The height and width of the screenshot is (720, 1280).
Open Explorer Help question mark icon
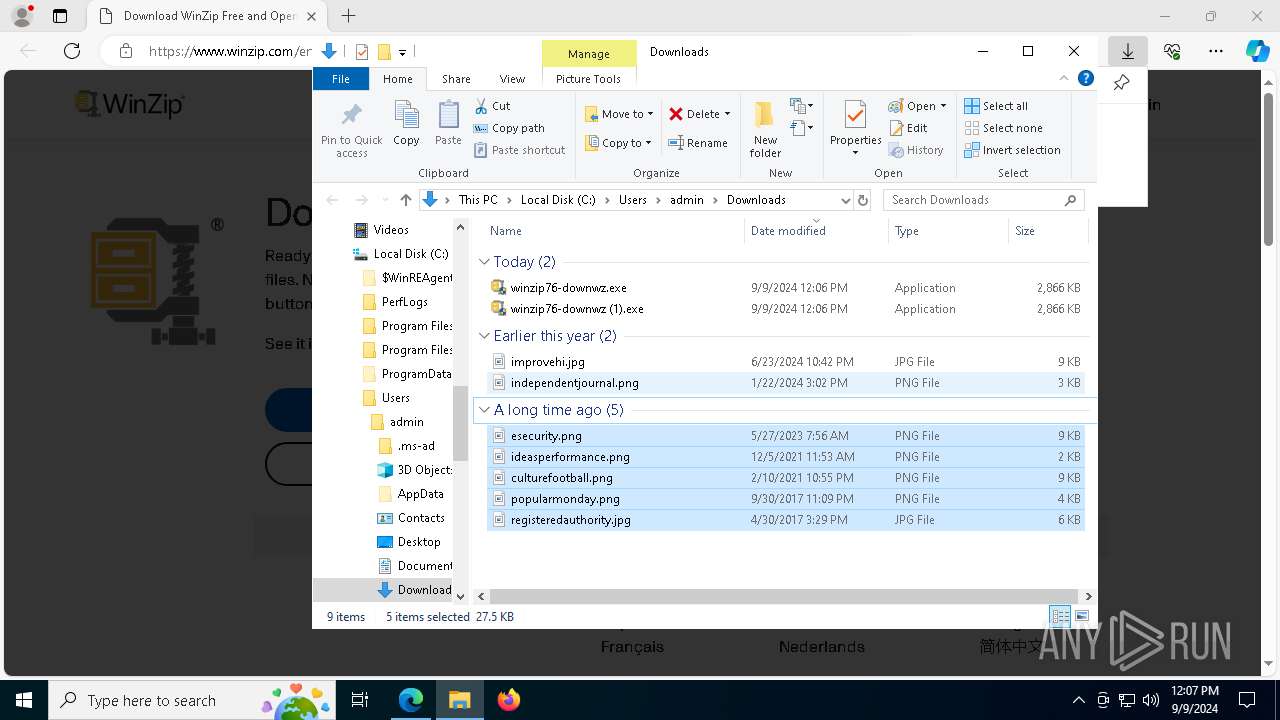click(x=1086, y=78)
